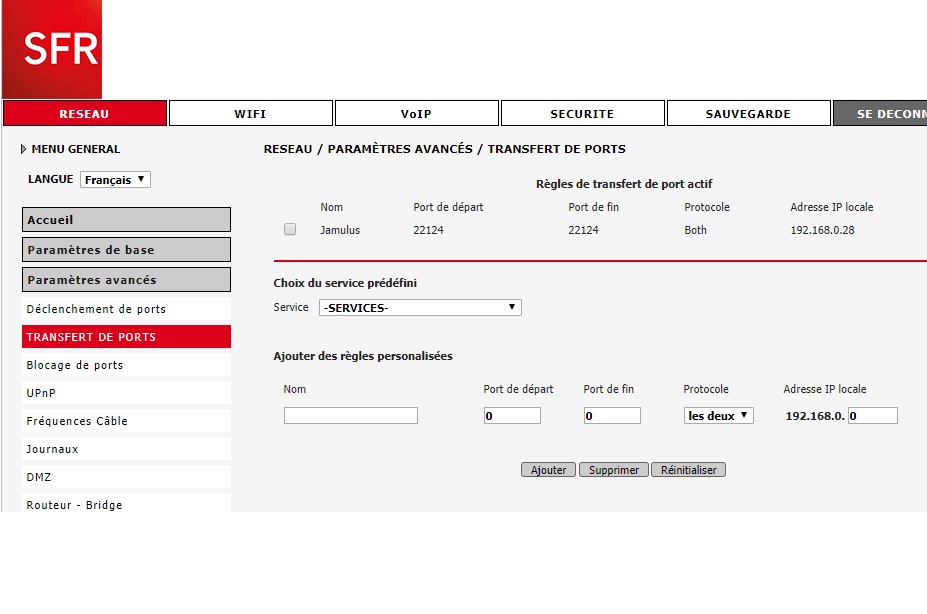Click the SFR logo
Image resolution: width=927 pixels, height=614 pixels.
click(51, 49)
